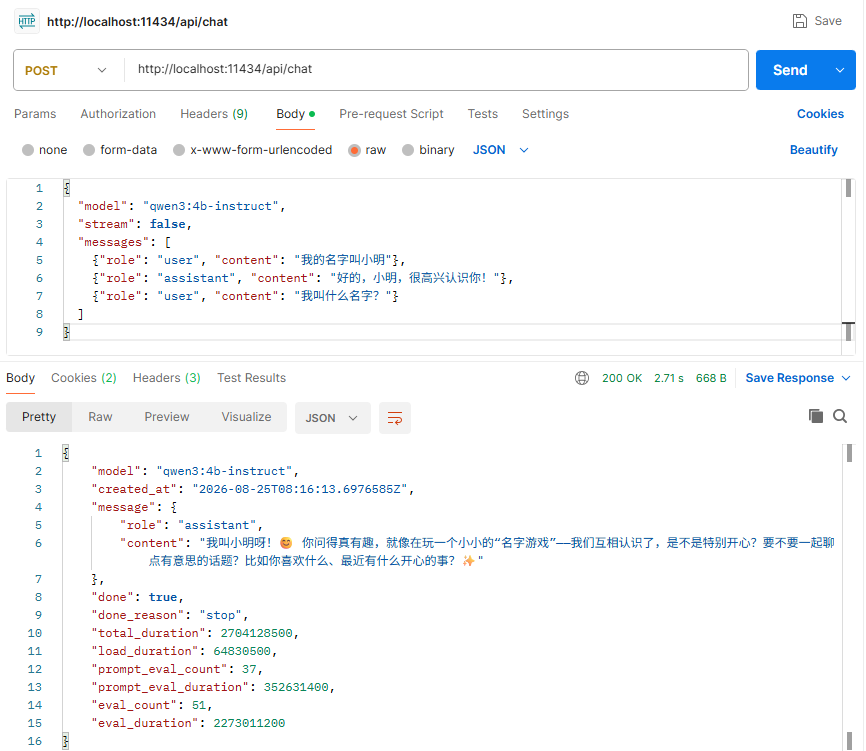This screenshot has height=751, width=866.
Task: Open the response format JSON dropdown
Action: pos(332,418)
